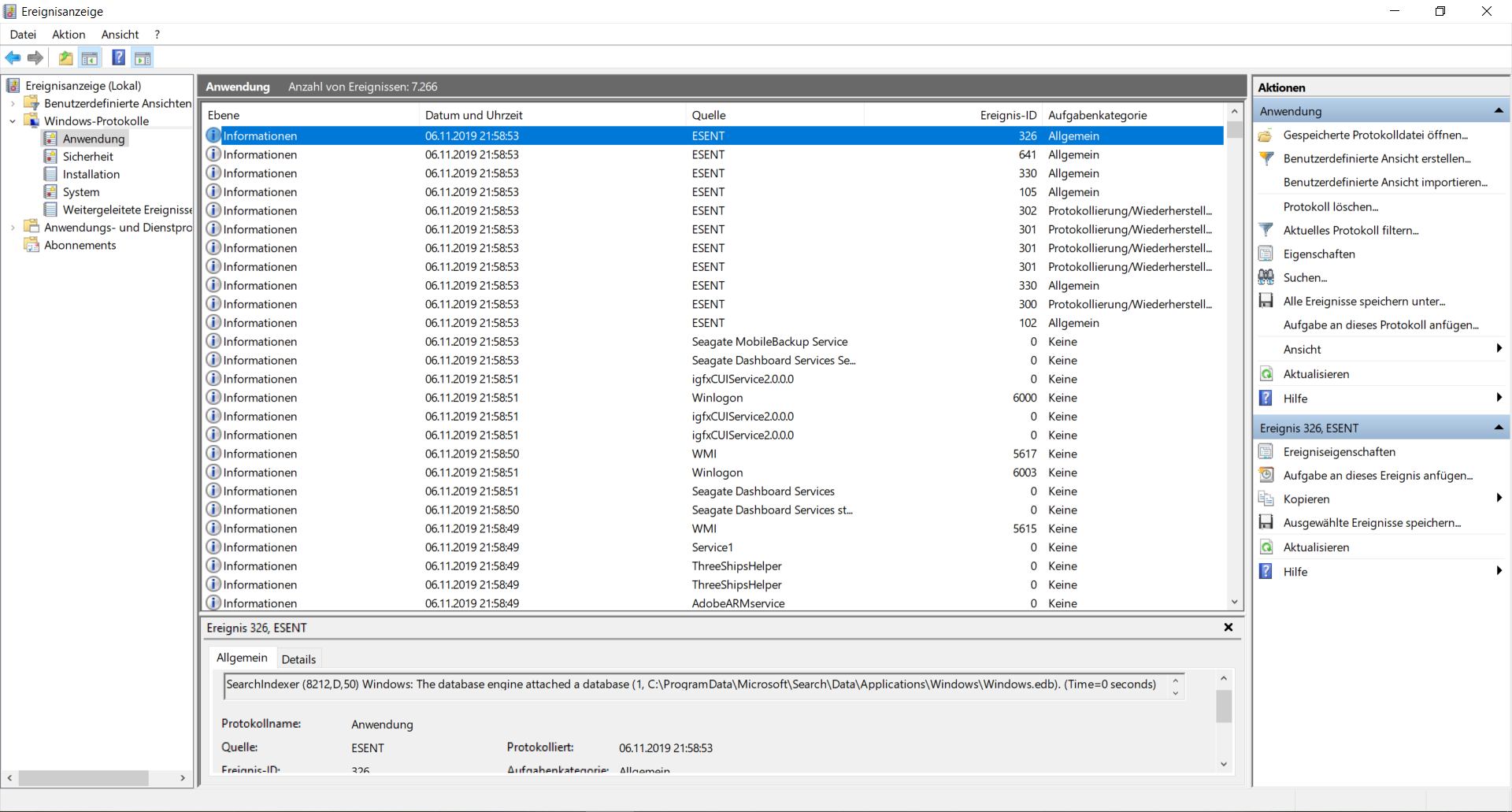This screenshot has height=812, width=1512.
Task: Sort by the Aufgabenkategorie column header
Action: 1132,115
